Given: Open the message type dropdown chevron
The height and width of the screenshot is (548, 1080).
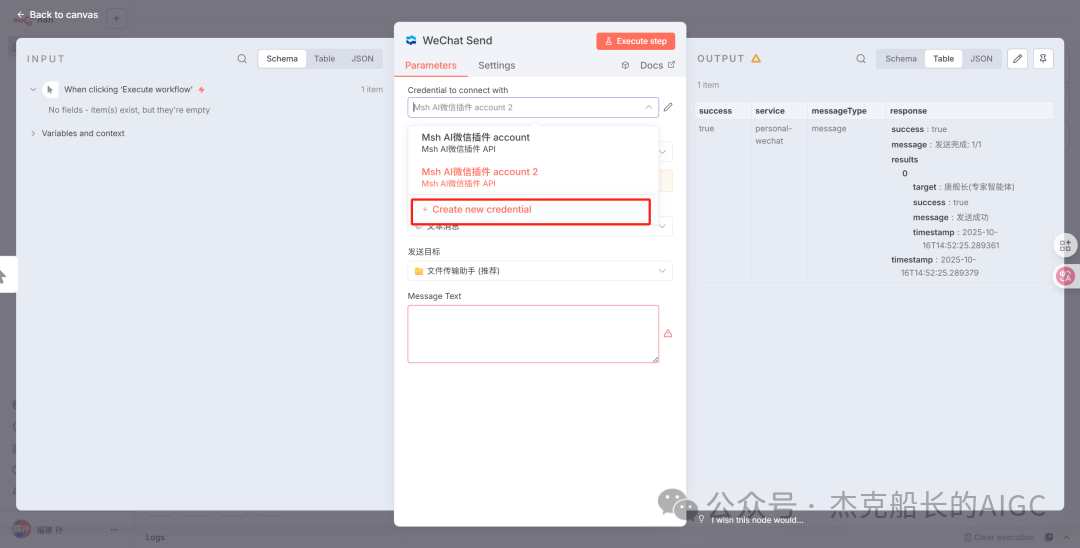Looking at the screenshot, I should pos(663,226).
